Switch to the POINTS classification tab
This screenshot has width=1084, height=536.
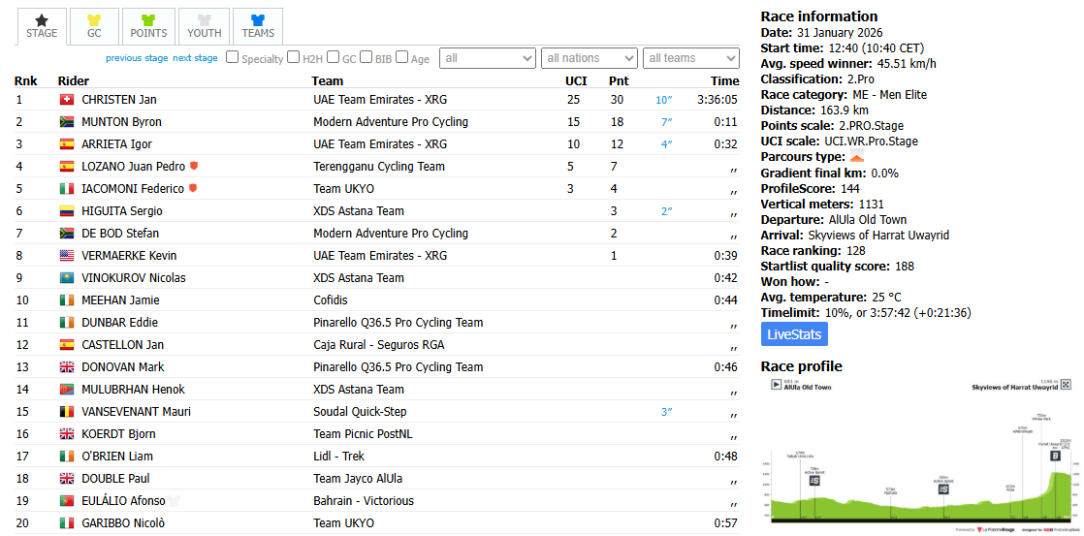click(149, 26)
